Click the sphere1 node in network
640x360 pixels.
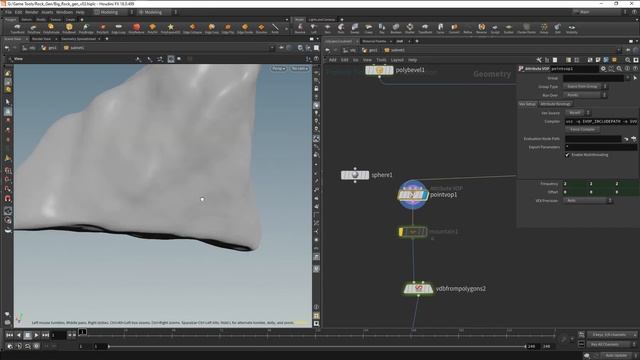pyautogui.click(x=355, y=175)
